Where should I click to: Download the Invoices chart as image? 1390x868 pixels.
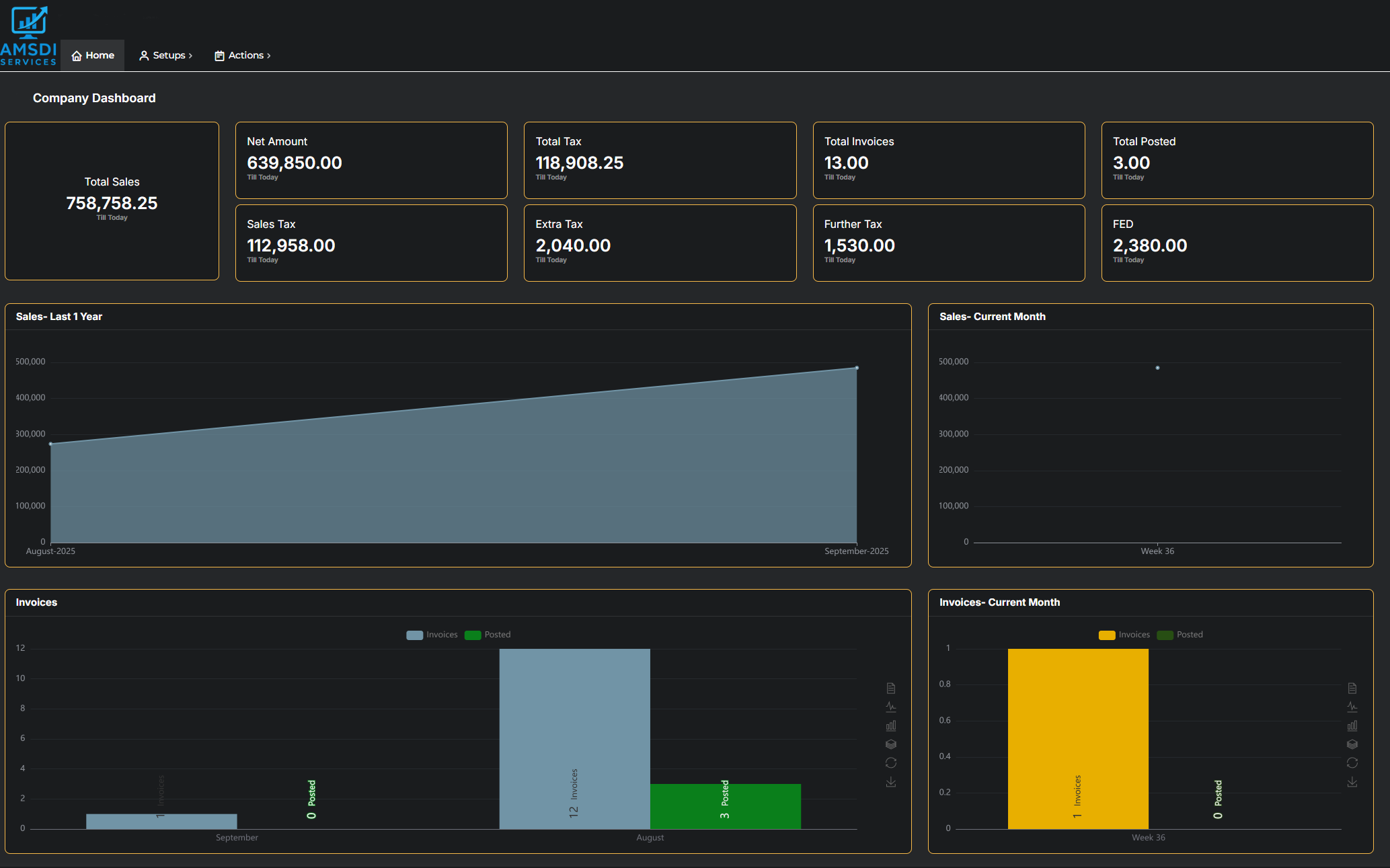point(891,782)
